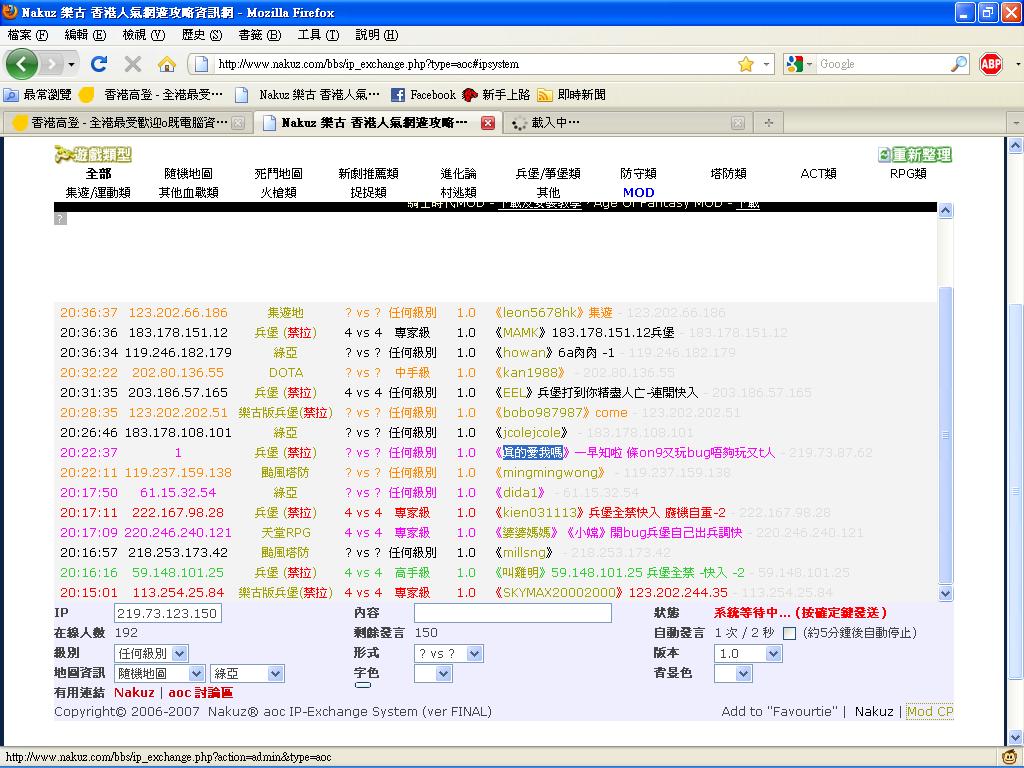Open 香港高登 bookmark in bookmarks toolbar
Screen dimensions: 1024x768
(152, 95)
